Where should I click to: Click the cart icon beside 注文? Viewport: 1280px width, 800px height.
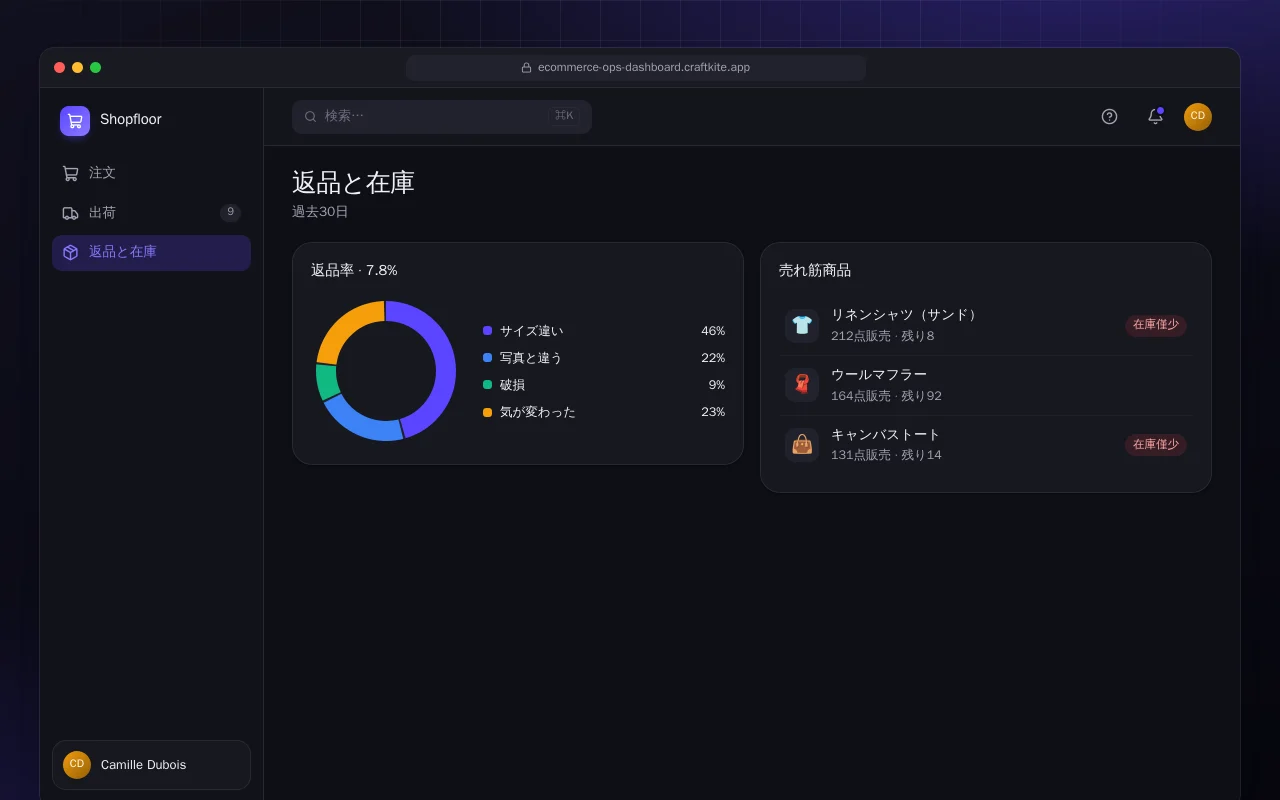70,173
